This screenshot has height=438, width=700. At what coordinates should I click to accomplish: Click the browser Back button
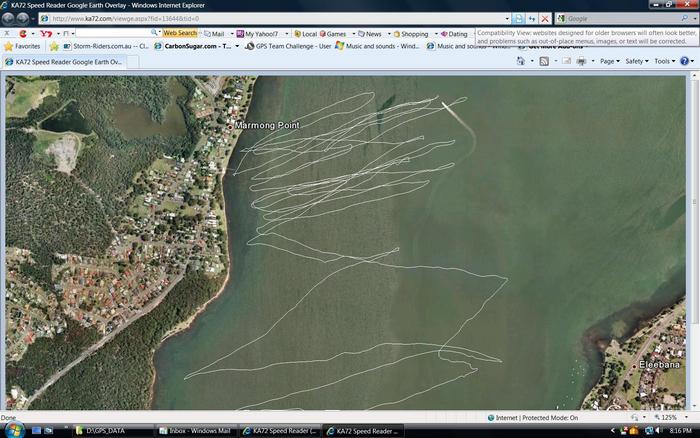pyautogui.click(x=10, y=18)
